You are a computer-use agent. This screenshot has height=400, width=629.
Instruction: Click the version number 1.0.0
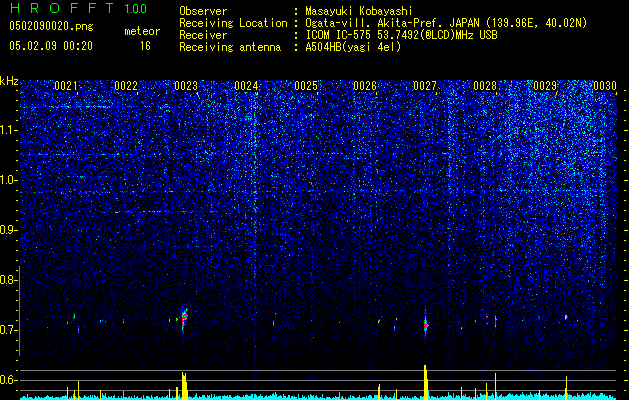[x=135, y=8]
